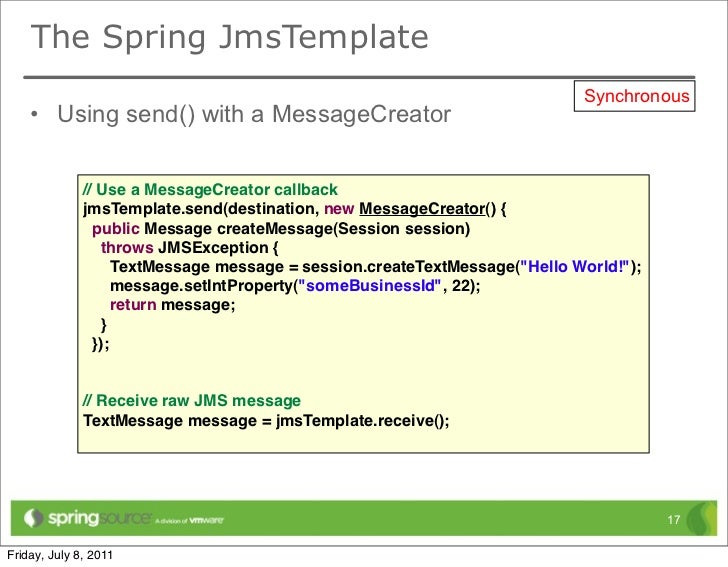The height and width of the screenshot is (567, 728).
Task: Click the "throws JMSException {" line
Action: [189, 248]
